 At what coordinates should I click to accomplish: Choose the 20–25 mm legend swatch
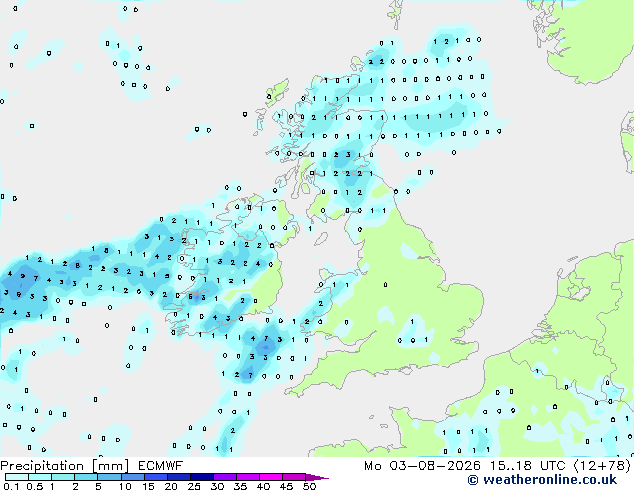pyautogui.click(x=178, y=477)
